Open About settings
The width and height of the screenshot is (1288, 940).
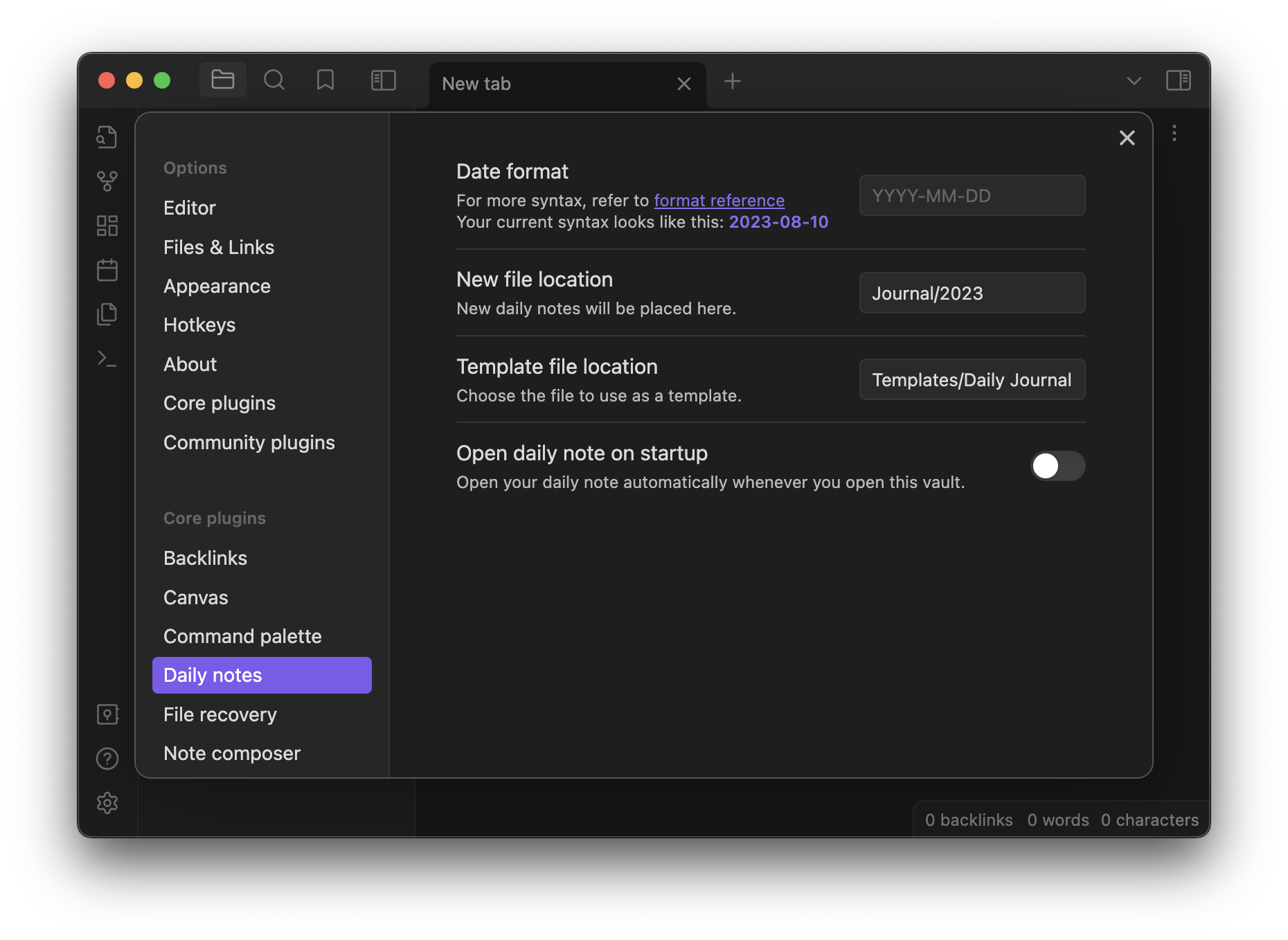tap(190, 364)
